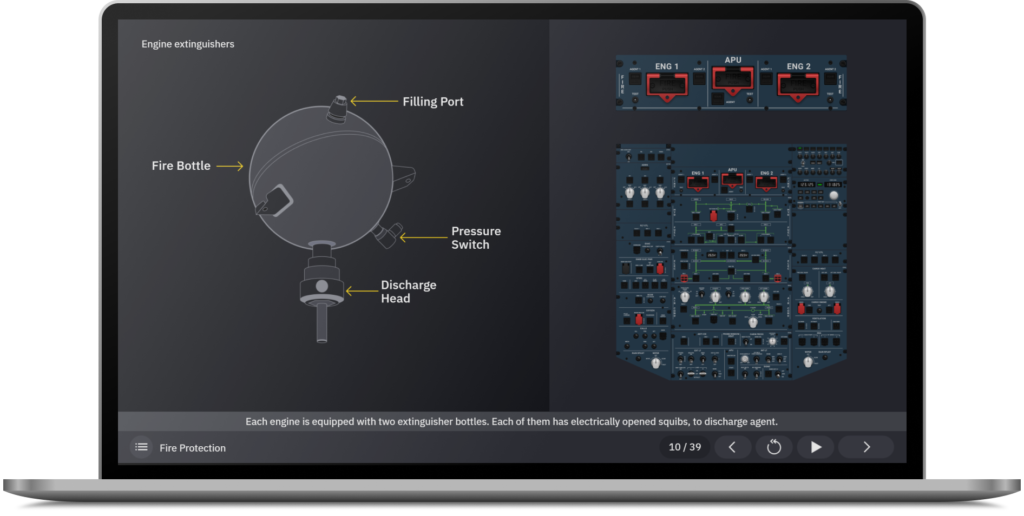This screenshot has height=516, width=1024.
Task: Go to the previous slide
Action: (732, 447)
